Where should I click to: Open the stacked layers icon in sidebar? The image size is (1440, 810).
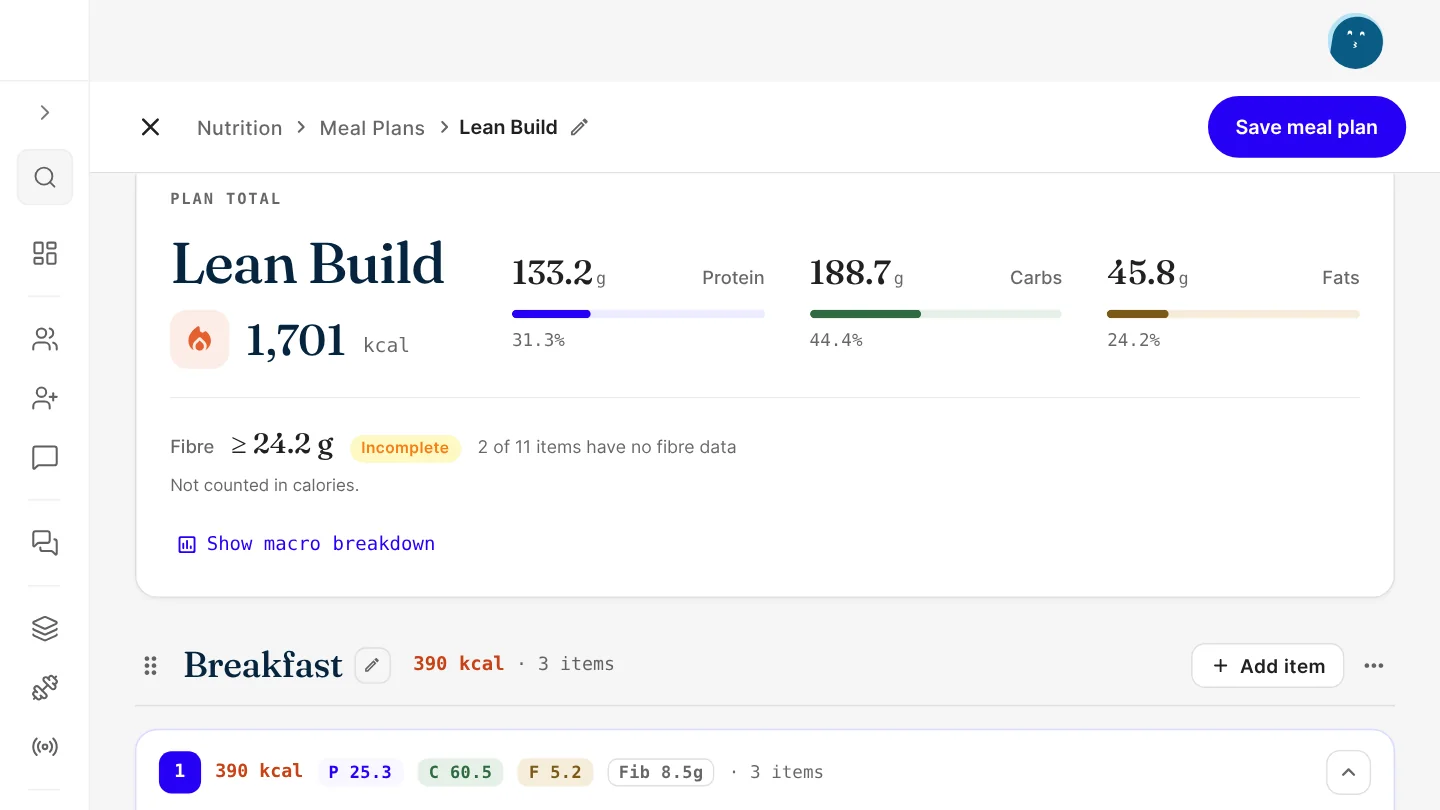[45, 628]
